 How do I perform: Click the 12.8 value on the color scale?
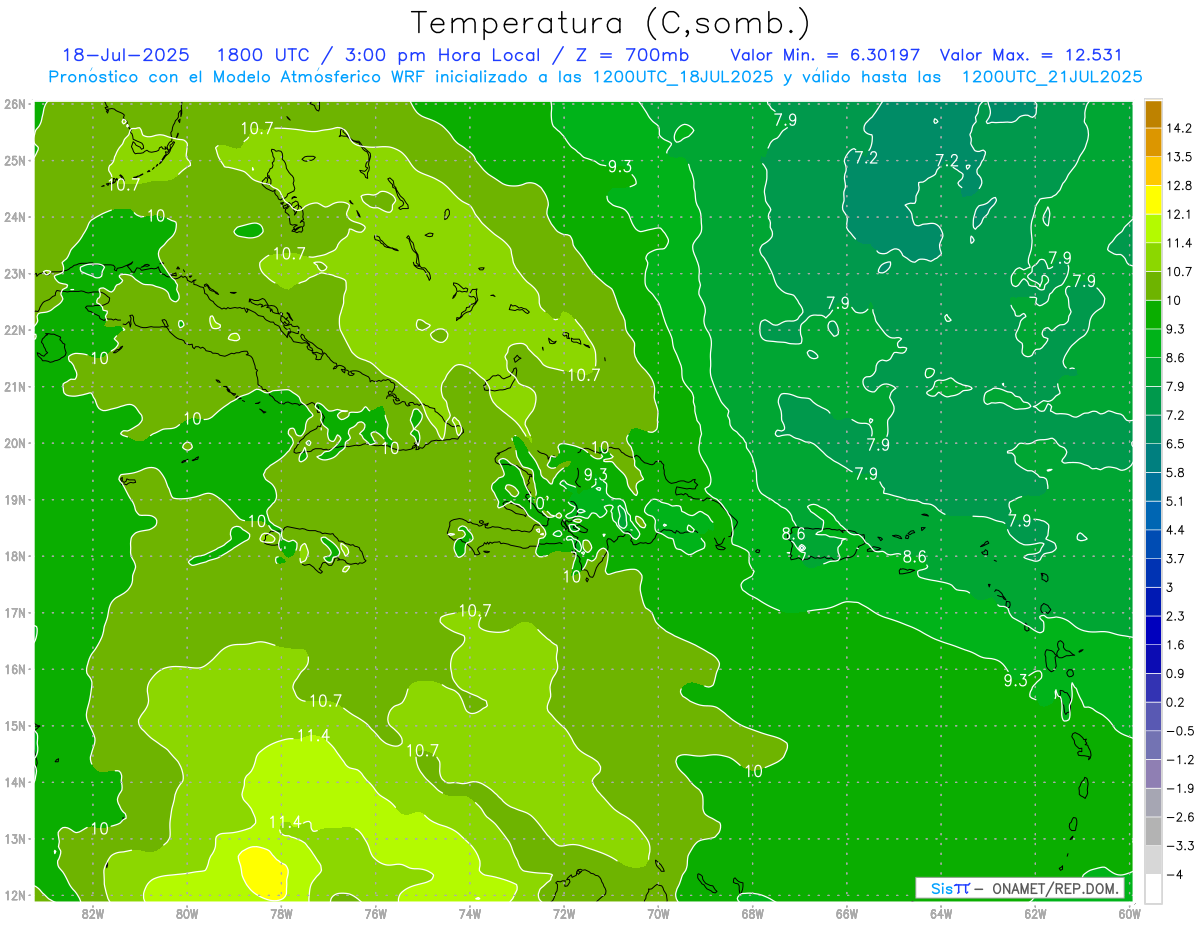[x=1179, y=186]
